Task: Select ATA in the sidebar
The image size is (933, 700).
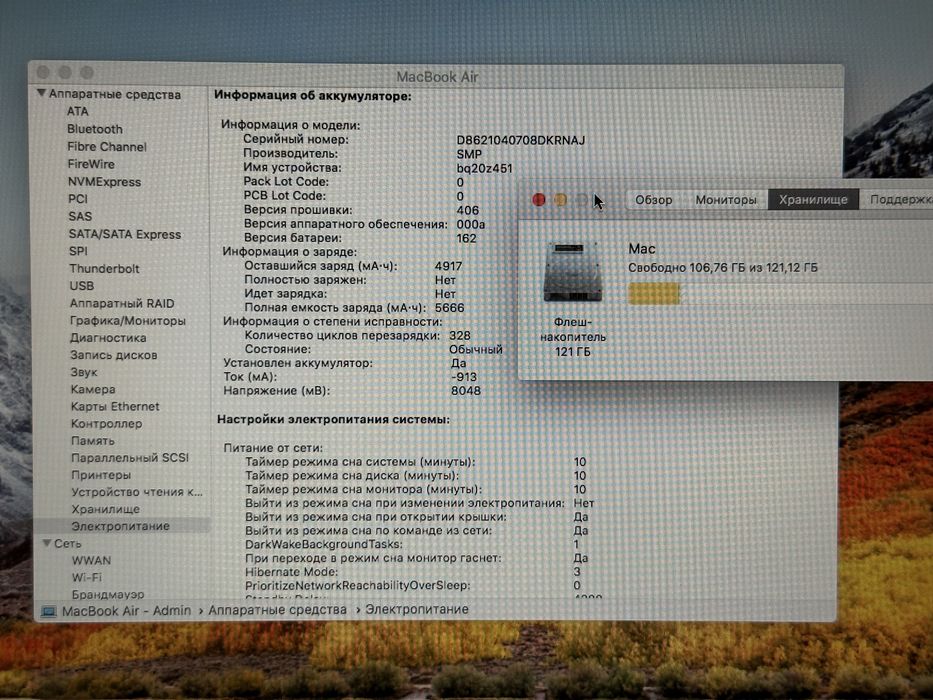Action: [77, 111]
